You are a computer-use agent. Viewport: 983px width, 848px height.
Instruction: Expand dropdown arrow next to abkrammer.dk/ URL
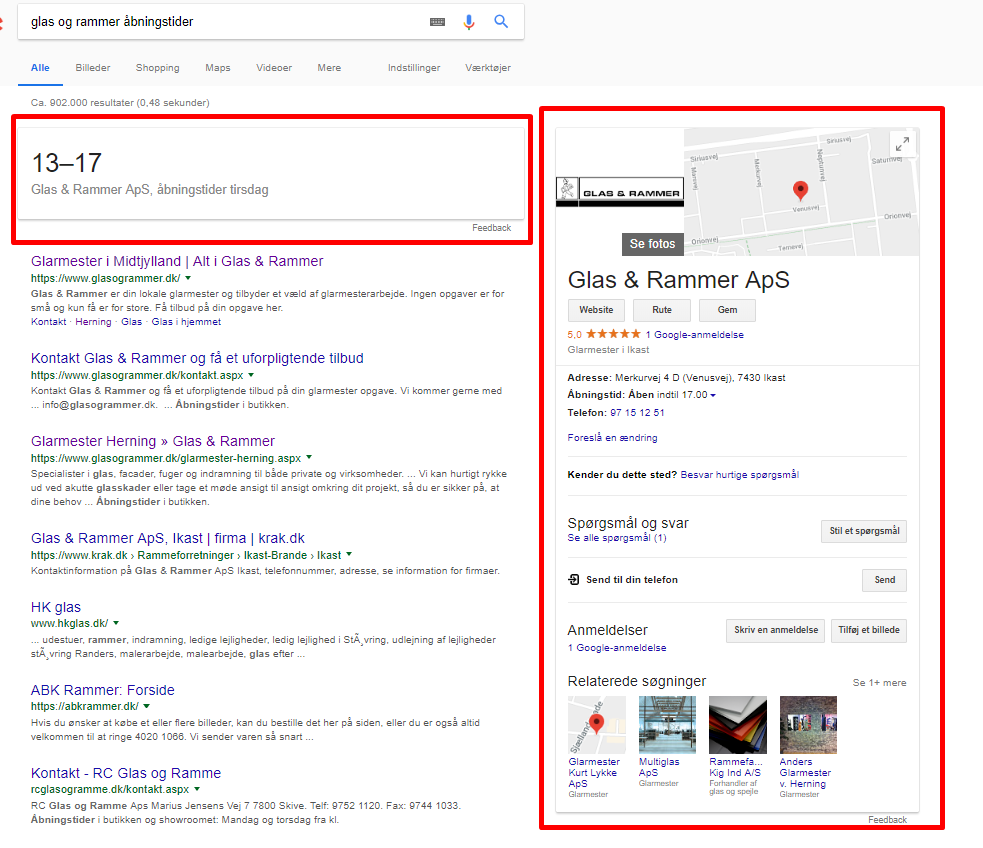147,706
